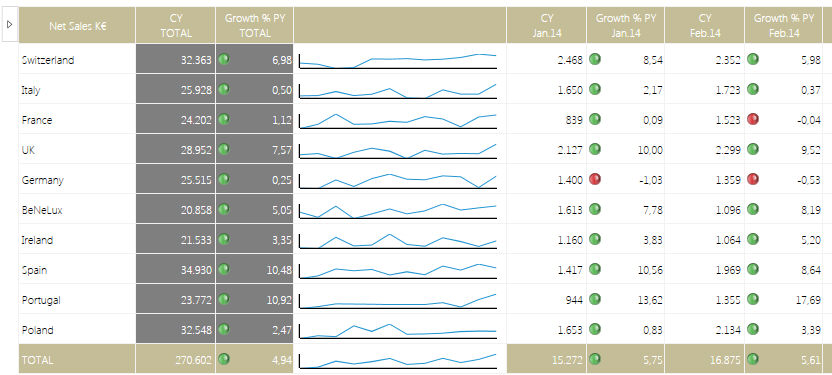
Task: Click Portugal's green Jan.14 growth indicator
Action: [595, 299]
